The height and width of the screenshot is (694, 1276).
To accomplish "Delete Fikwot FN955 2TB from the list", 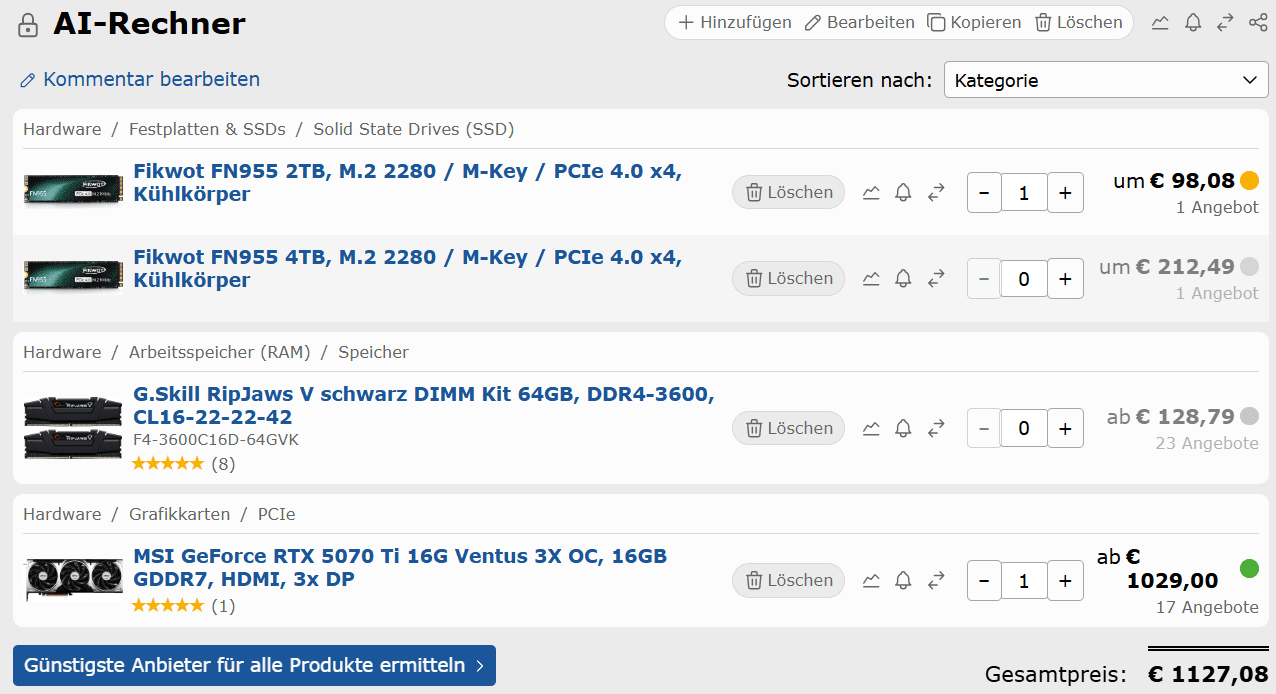I will point(788,193).
